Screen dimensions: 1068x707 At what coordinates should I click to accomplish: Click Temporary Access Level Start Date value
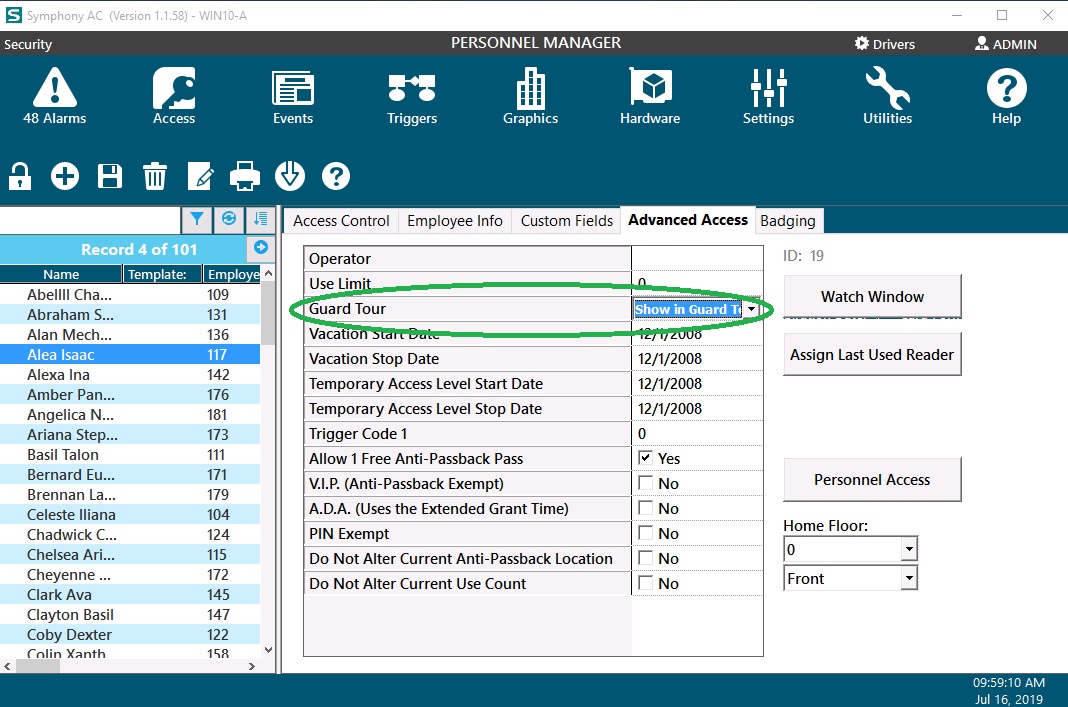tap(697, 383)
